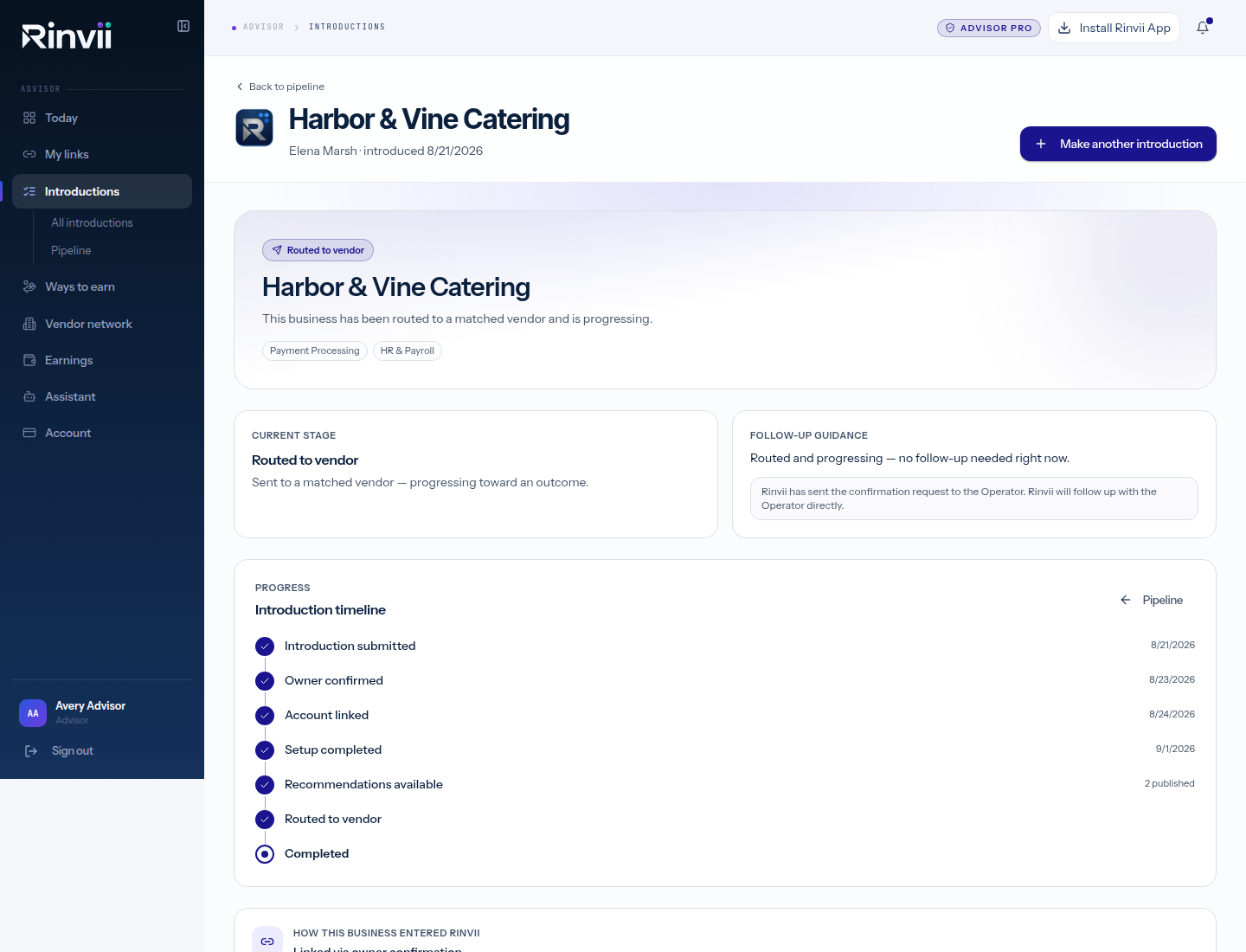1246x952 pixels.
Task: Click the Assistant robot icon
Action: point(29,396)
